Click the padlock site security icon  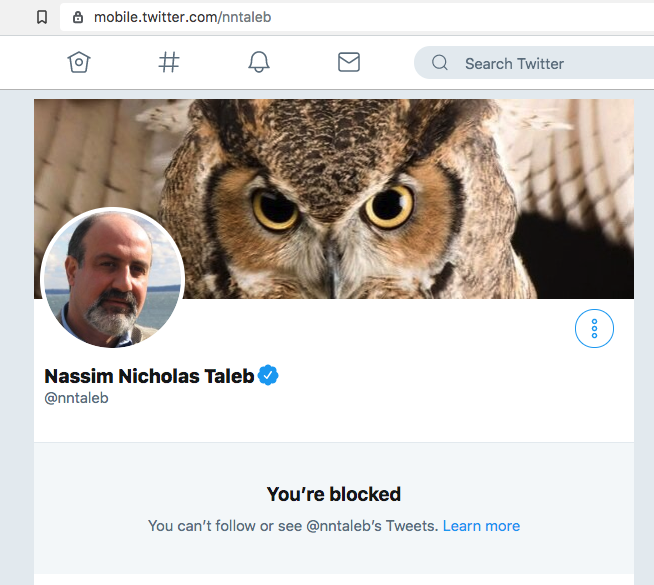click(78, 17)
